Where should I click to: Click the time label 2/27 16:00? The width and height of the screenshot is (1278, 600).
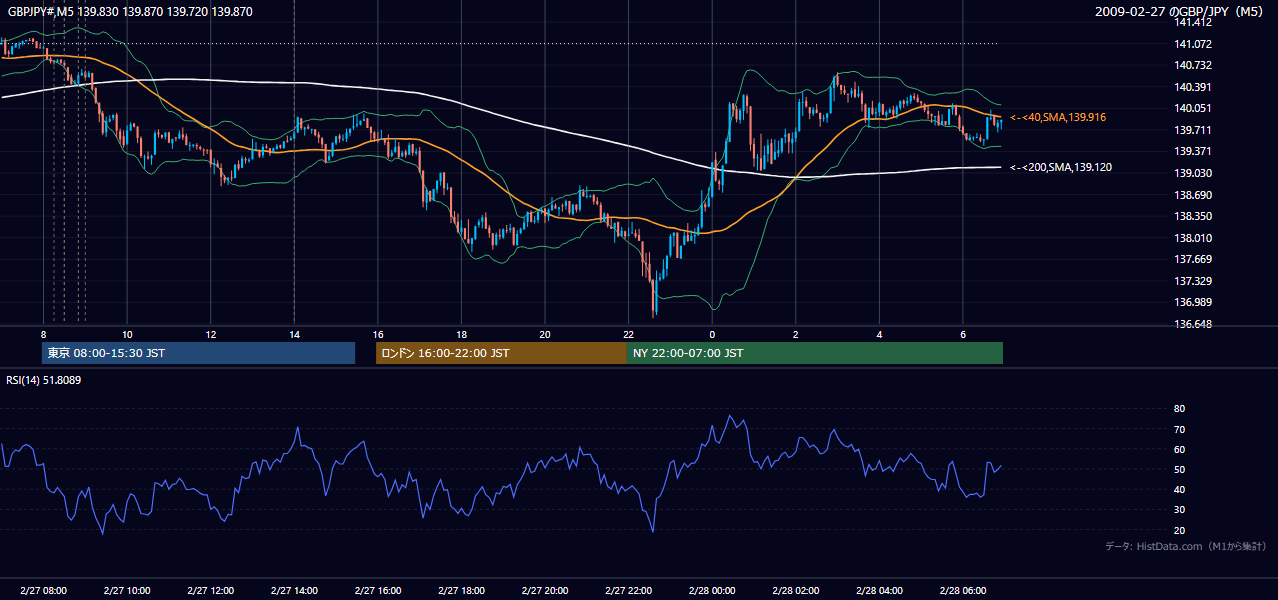pos(377,591)
